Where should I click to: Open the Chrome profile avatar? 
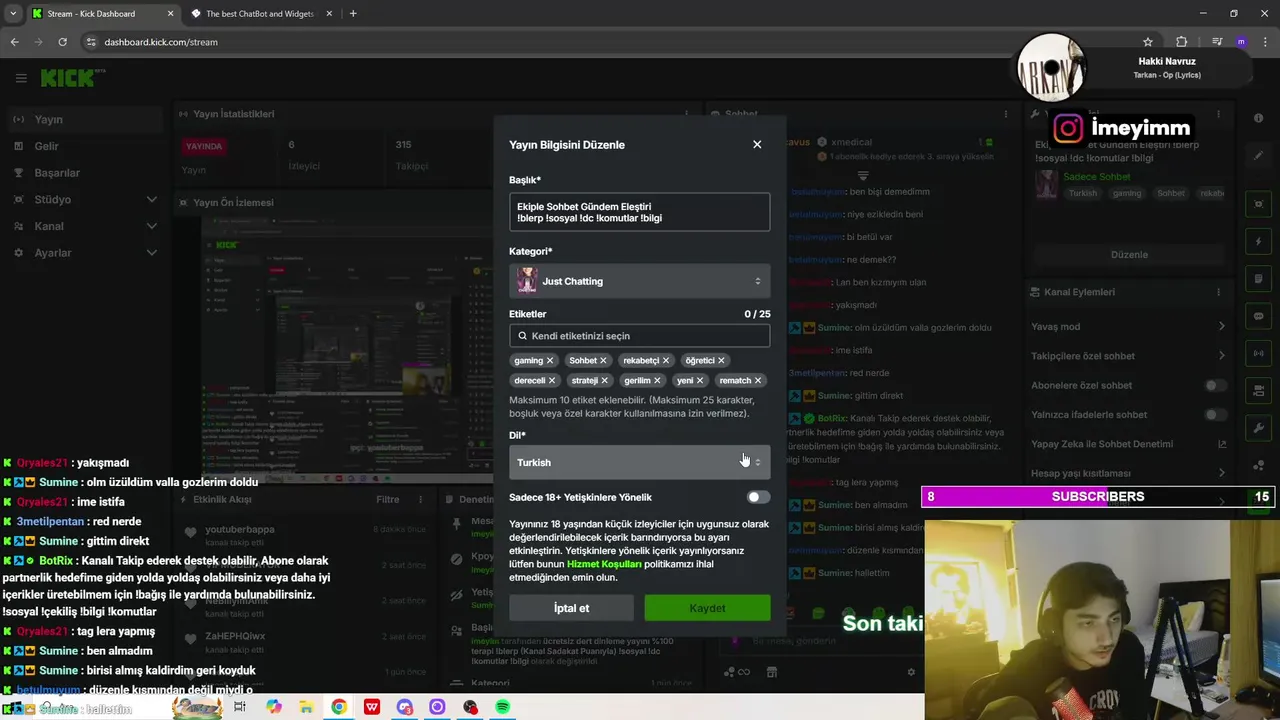point(1241,42)
